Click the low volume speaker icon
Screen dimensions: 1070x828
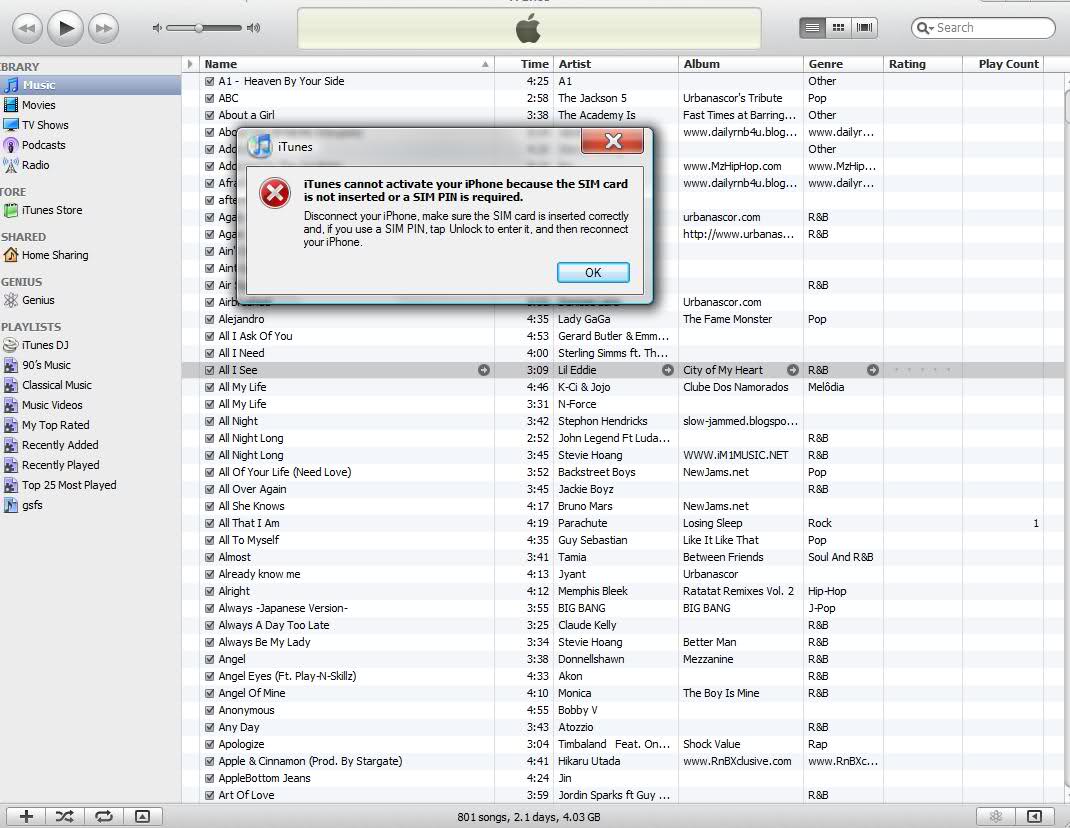[157, 28]
